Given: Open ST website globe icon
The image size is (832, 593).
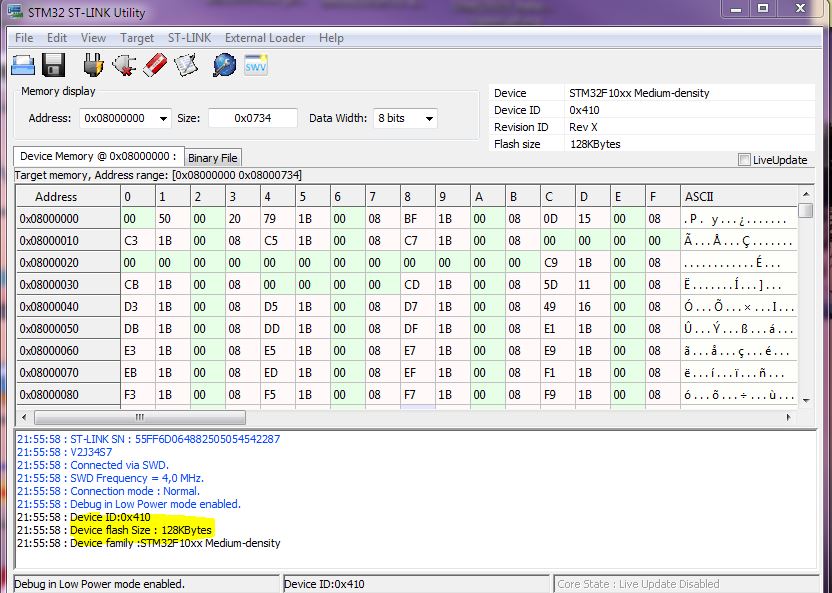Looking at the screenshot, I should tap(224, 65).
